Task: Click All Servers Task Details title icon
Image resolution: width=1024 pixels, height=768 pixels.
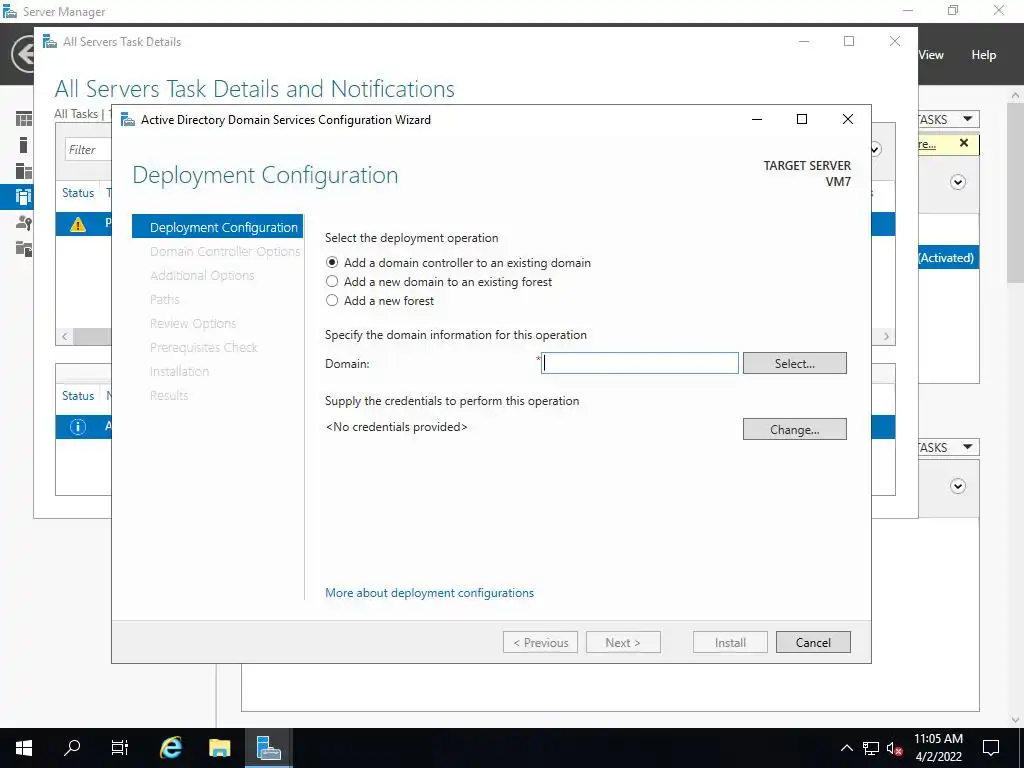Action: 50,41
